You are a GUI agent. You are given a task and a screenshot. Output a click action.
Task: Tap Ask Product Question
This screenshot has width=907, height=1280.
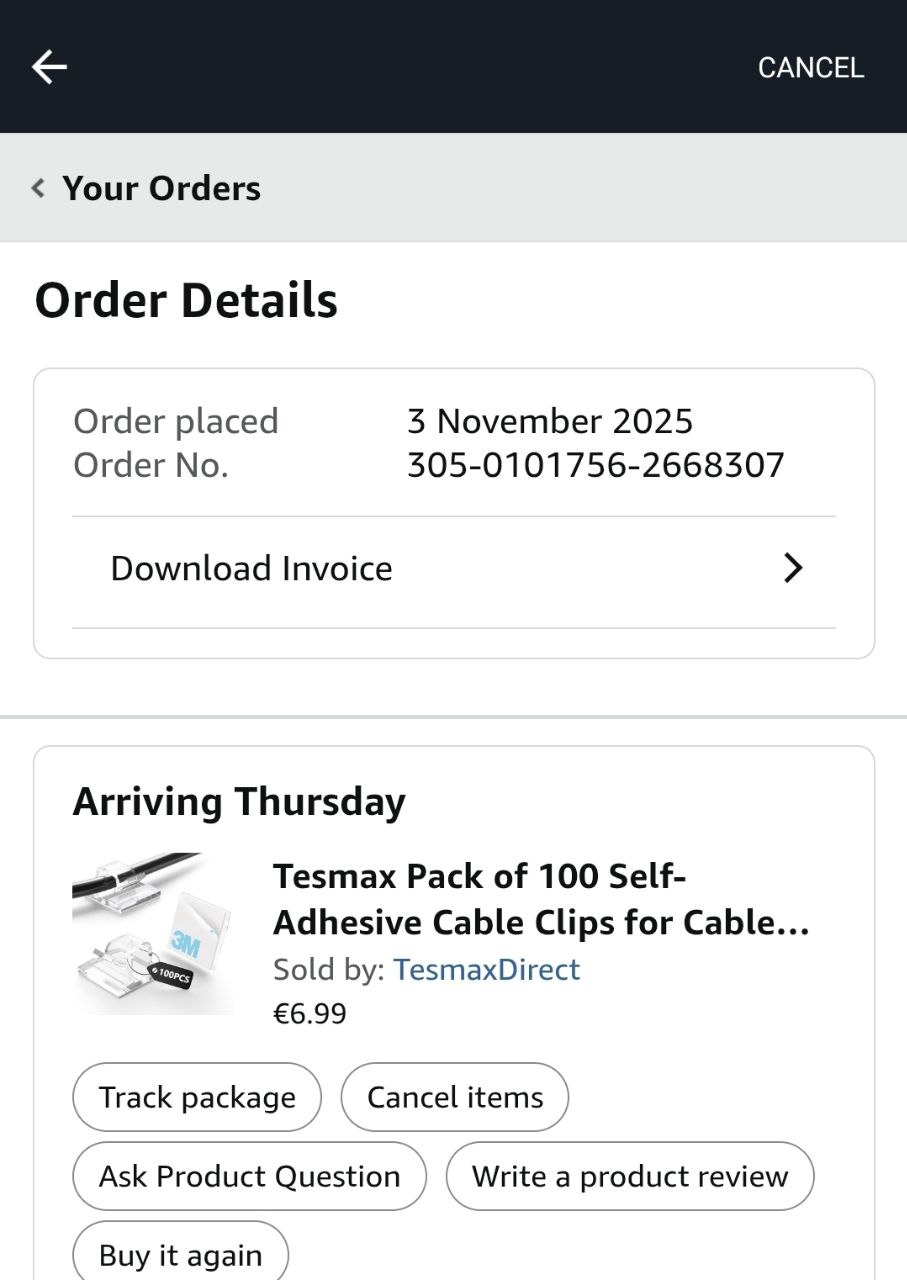coord(249,1176)
